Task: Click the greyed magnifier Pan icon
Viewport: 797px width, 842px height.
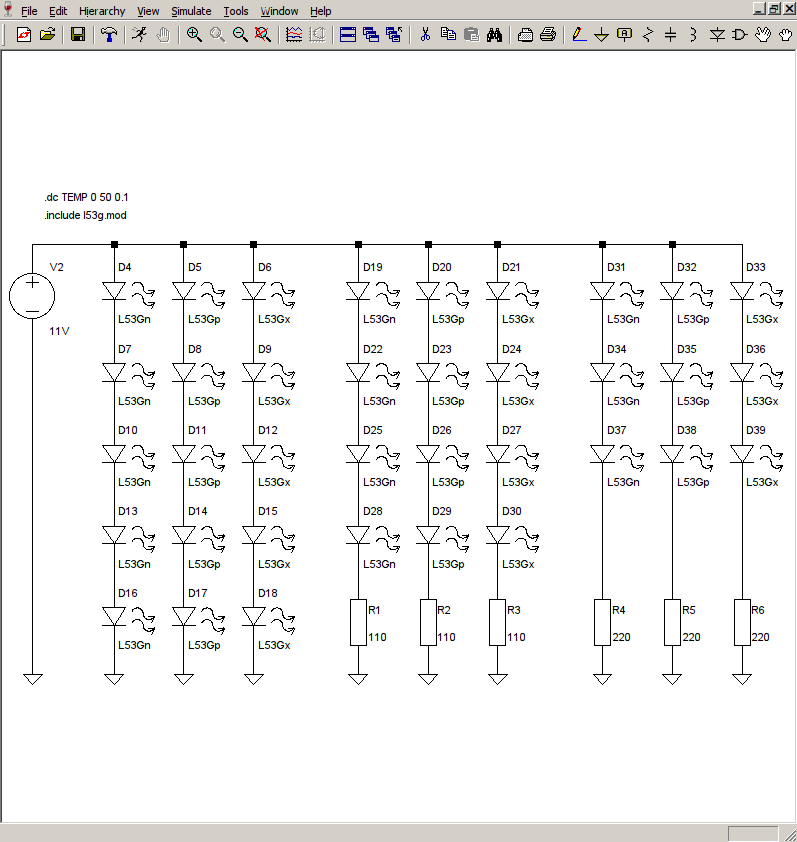Action: click(217, 35)
